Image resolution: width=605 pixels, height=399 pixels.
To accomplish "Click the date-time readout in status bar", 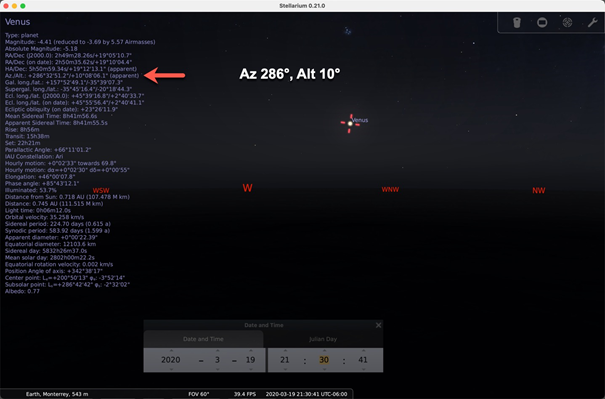I will point(306,394).
